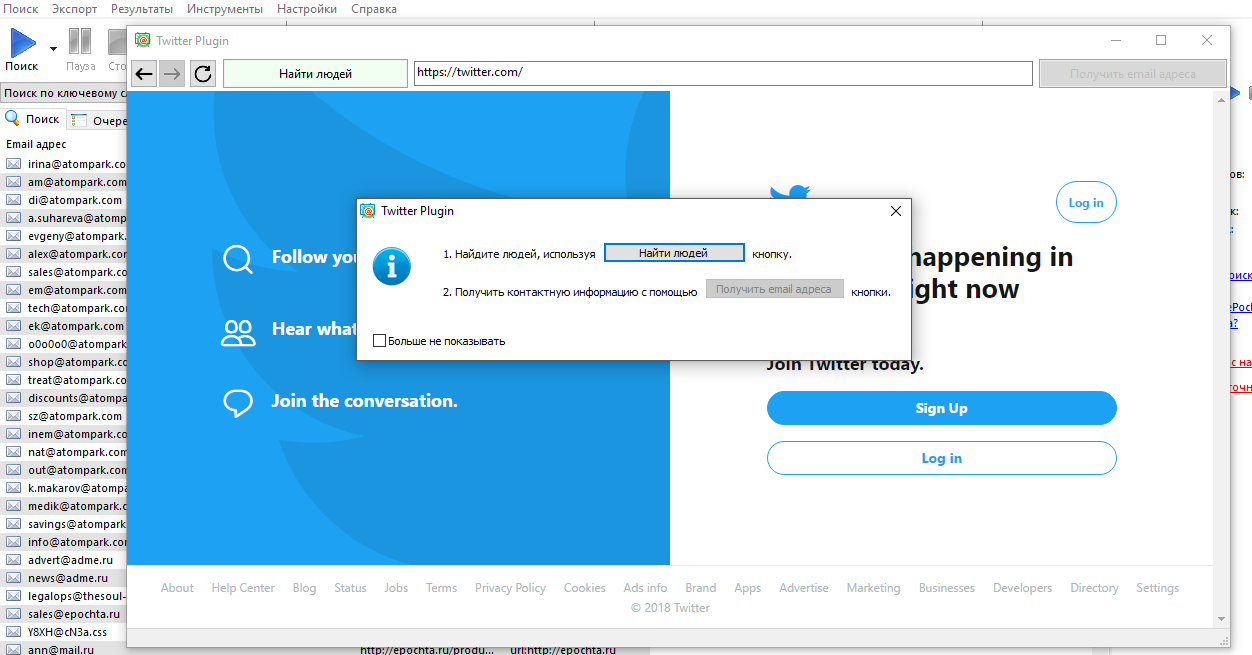
Task: Open the Privacy Policy footer link
Action: 510,588
